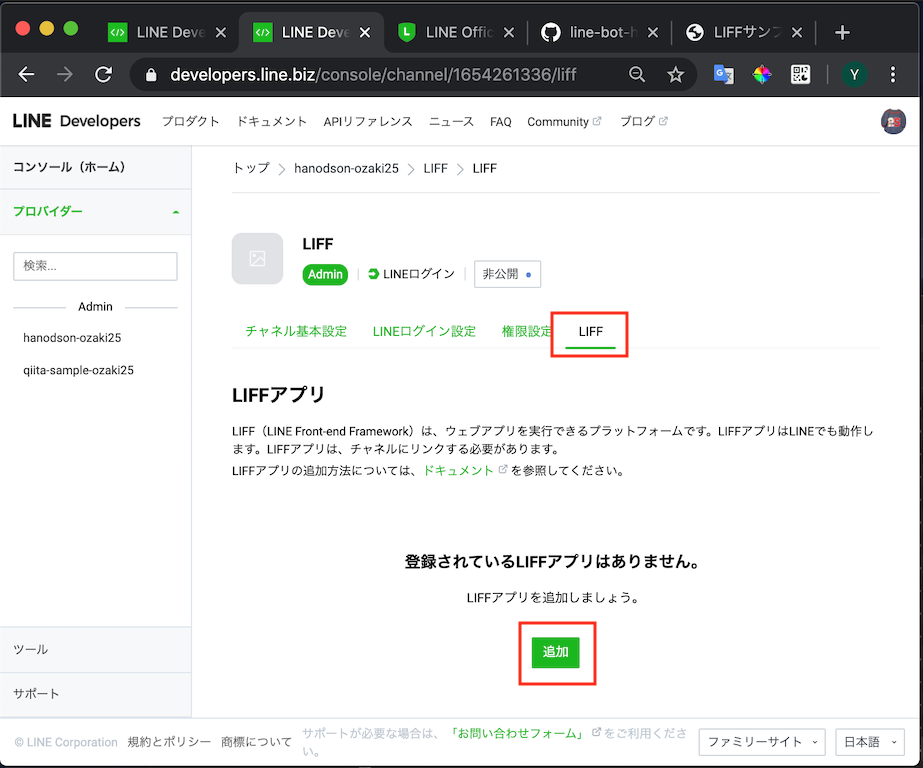Image resolution: width=923 pixels, height=768 pixels.
Task: Click the 非公開 status button
Action: (x=507, y=274)
